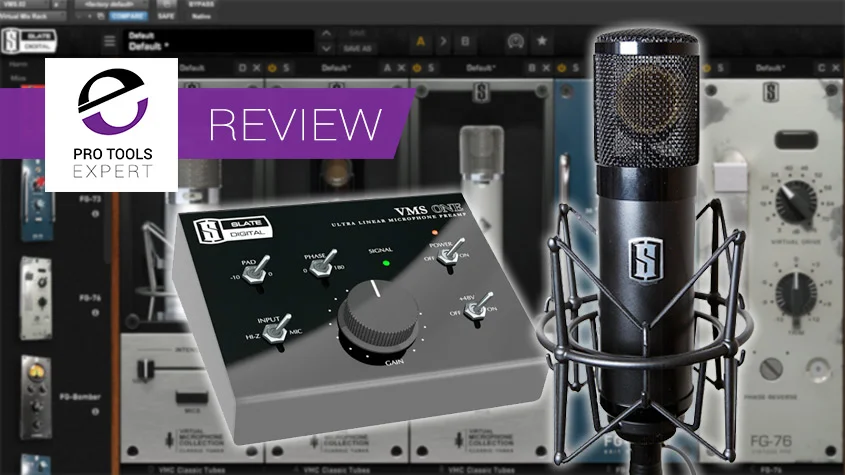The image size is (845, 475).
Task: Open Default preset name of slot B module
Action: (x=480, y=68)
